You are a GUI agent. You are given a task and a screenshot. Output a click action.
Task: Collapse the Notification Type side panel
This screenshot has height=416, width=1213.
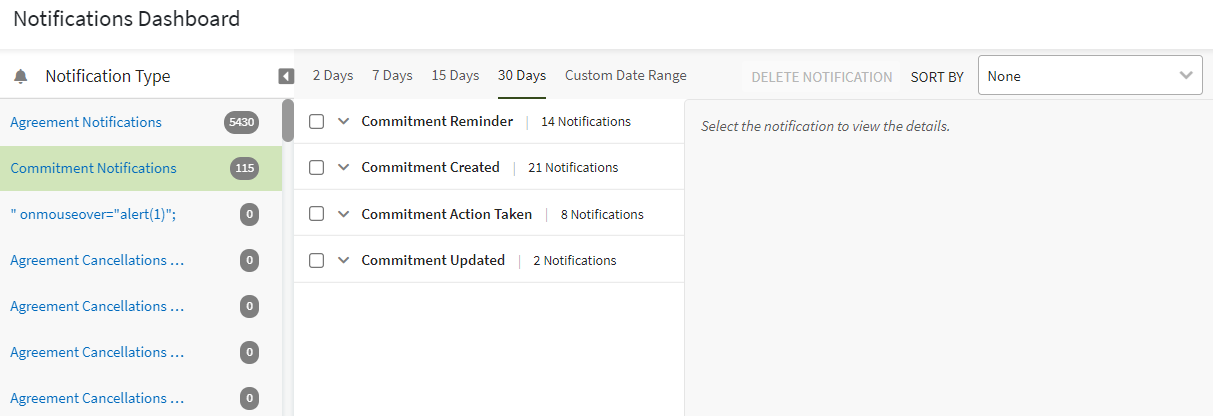286,76
